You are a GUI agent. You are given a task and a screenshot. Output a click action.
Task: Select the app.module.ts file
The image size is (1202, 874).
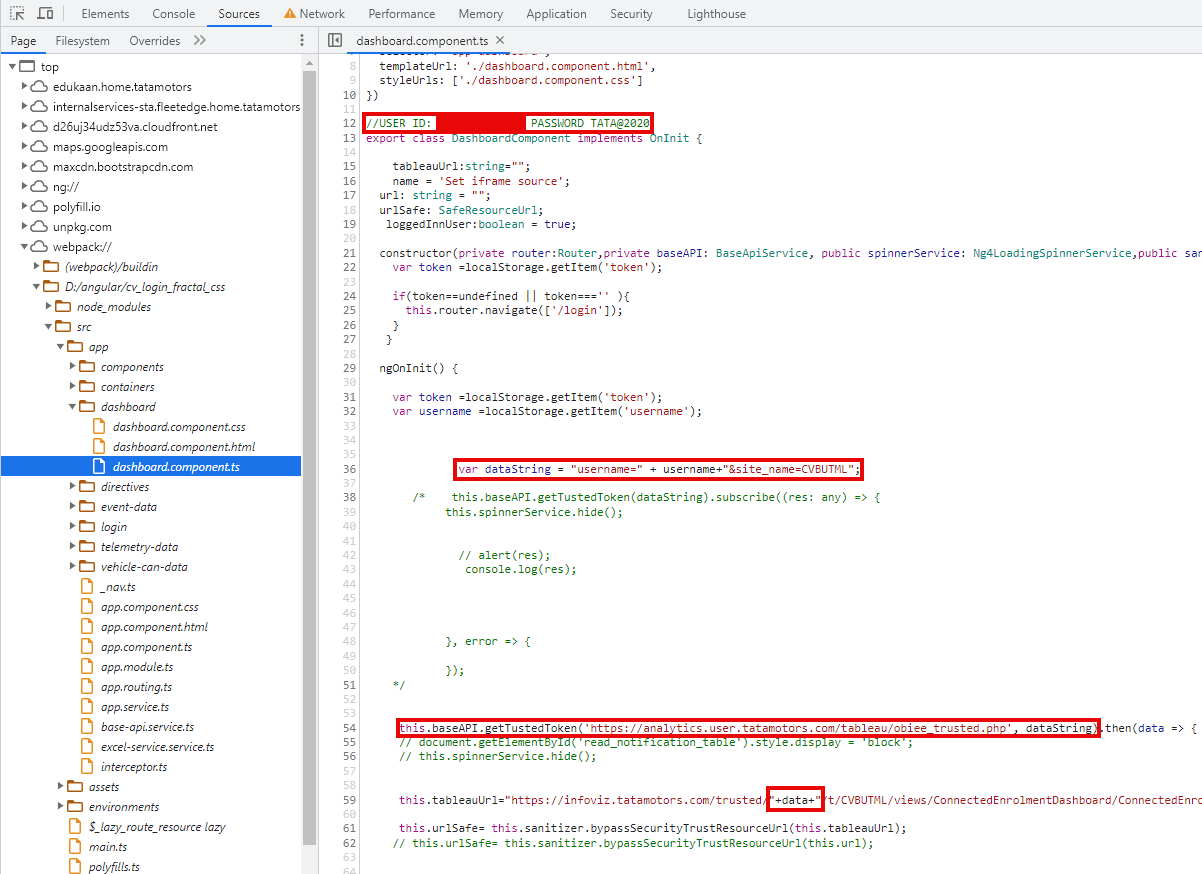tap(136, 667)
